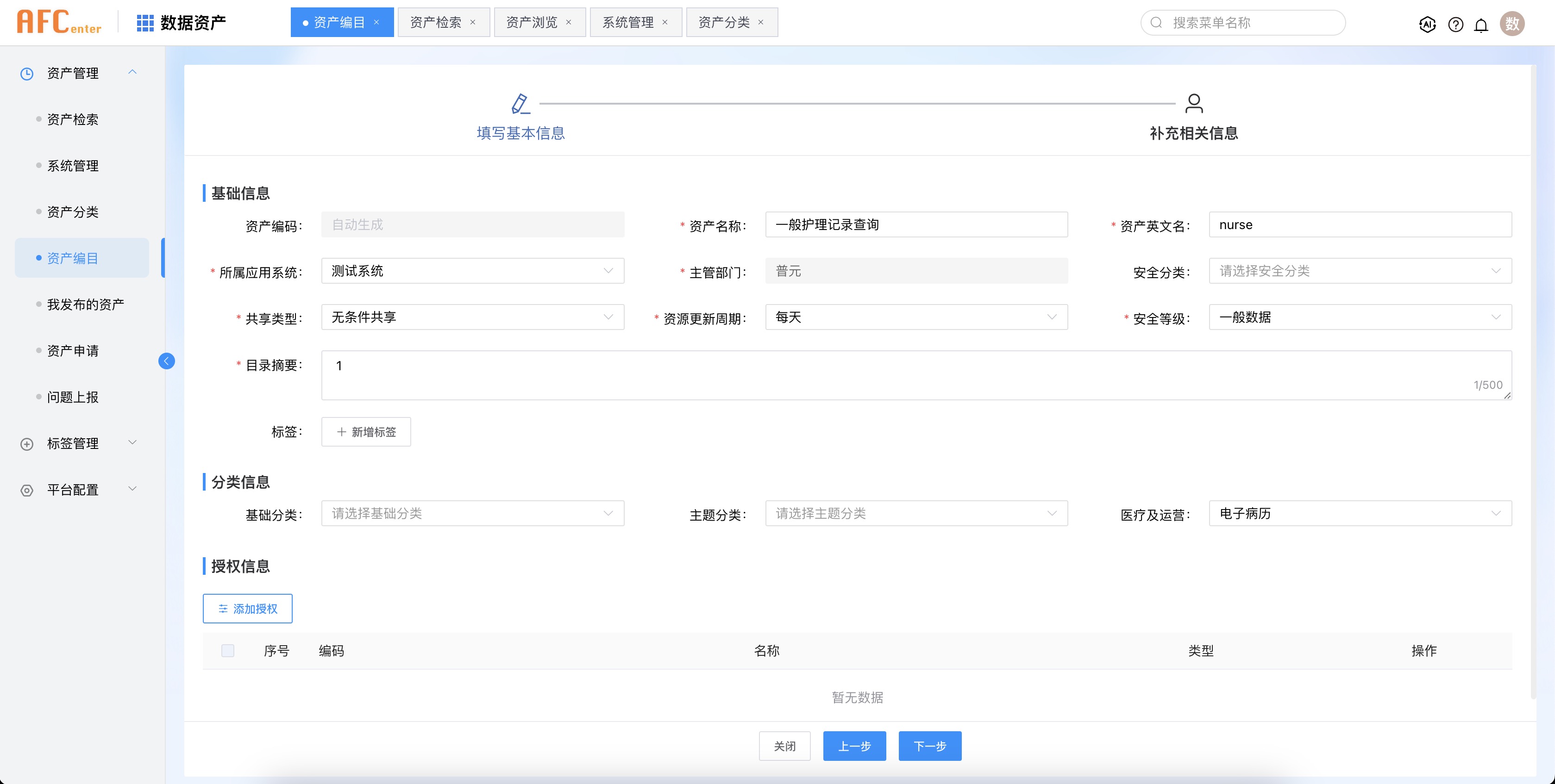Click the tag management plus icon
The height and width of the screenshot is (784, 1555).
[x=26, y=444]
